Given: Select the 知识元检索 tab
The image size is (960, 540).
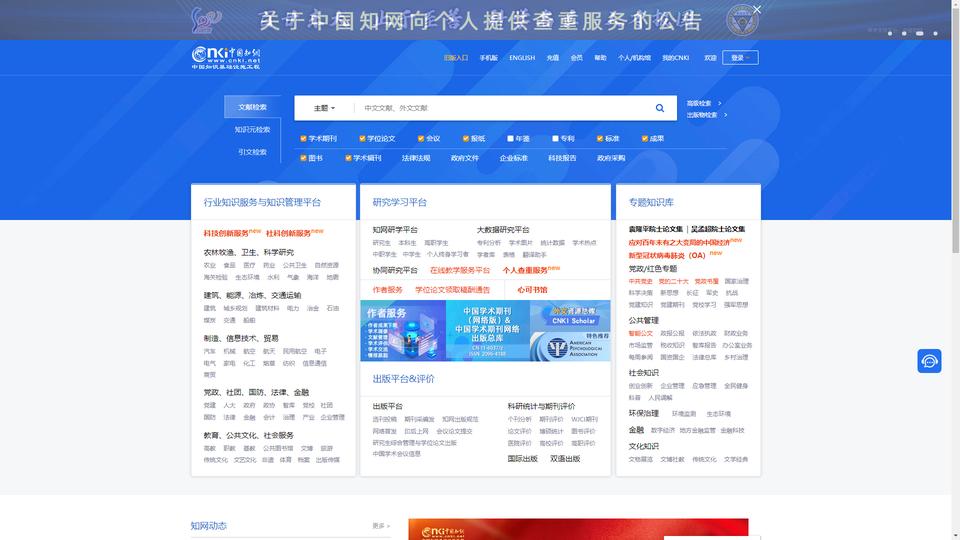Looking at the screenshot, I should (252, 129).
